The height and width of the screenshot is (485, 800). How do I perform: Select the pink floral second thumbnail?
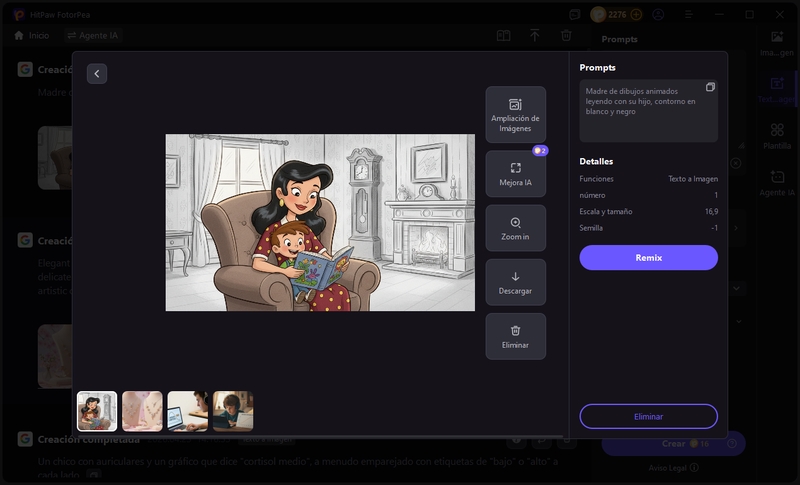coord(142,411)
